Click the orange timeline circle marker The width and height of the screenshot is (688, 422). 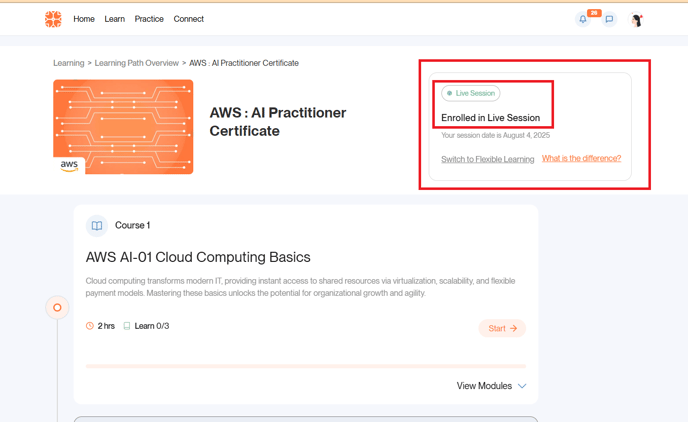click(57, 308)
